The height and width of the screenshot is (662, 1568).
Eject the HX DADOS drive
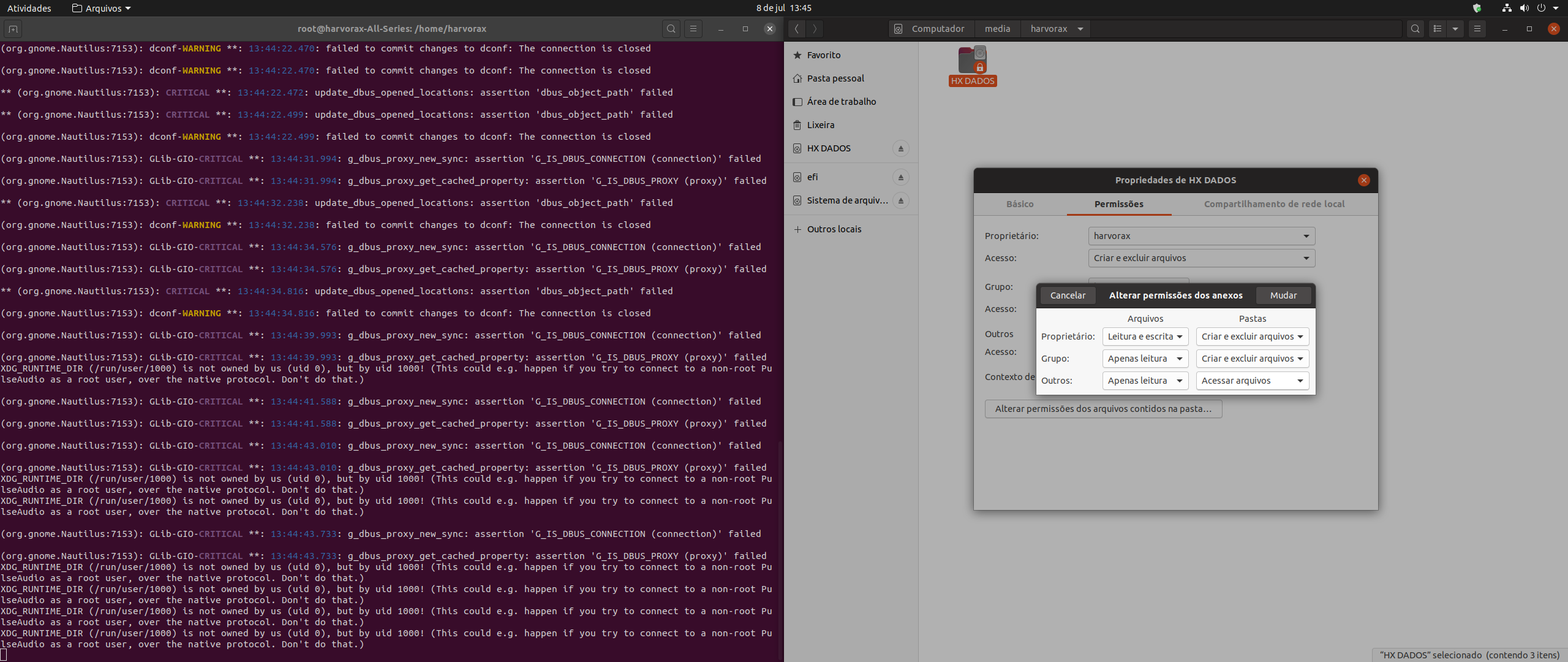(x=900, y=148)
